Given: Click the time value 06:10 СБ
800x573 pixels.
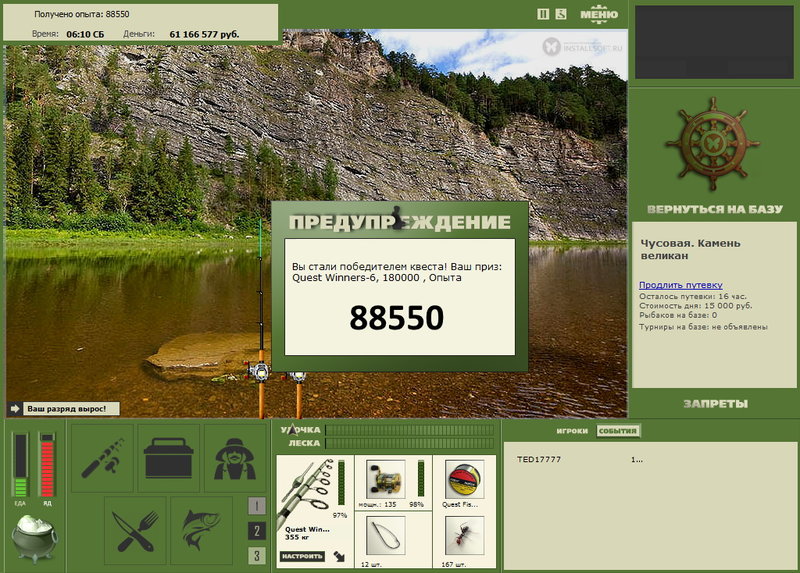Looking at the screenshot, I should pyautogui.click(x=85, y=34).
